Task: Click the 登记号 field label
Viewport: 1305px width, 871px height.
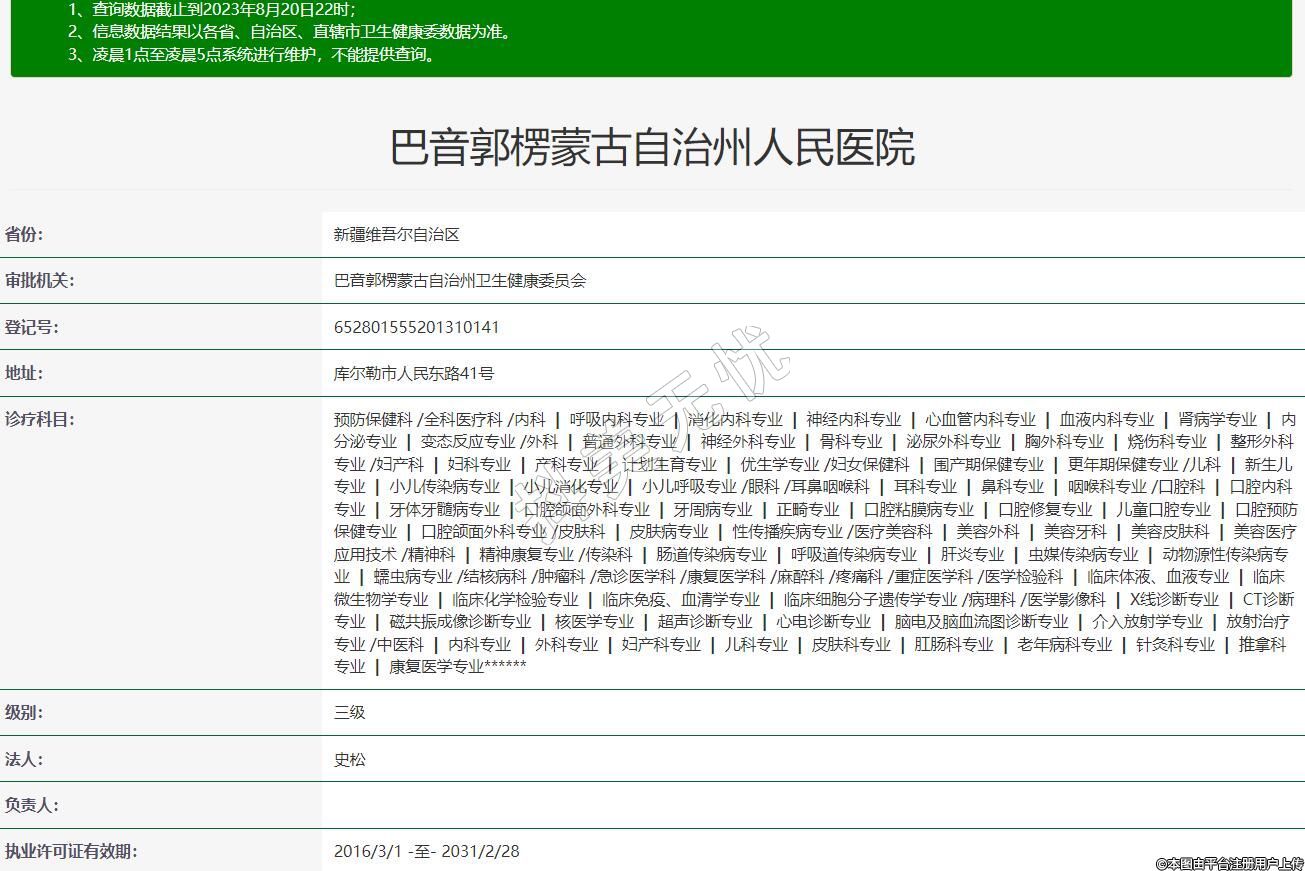Action: click(x=31, y=327)
